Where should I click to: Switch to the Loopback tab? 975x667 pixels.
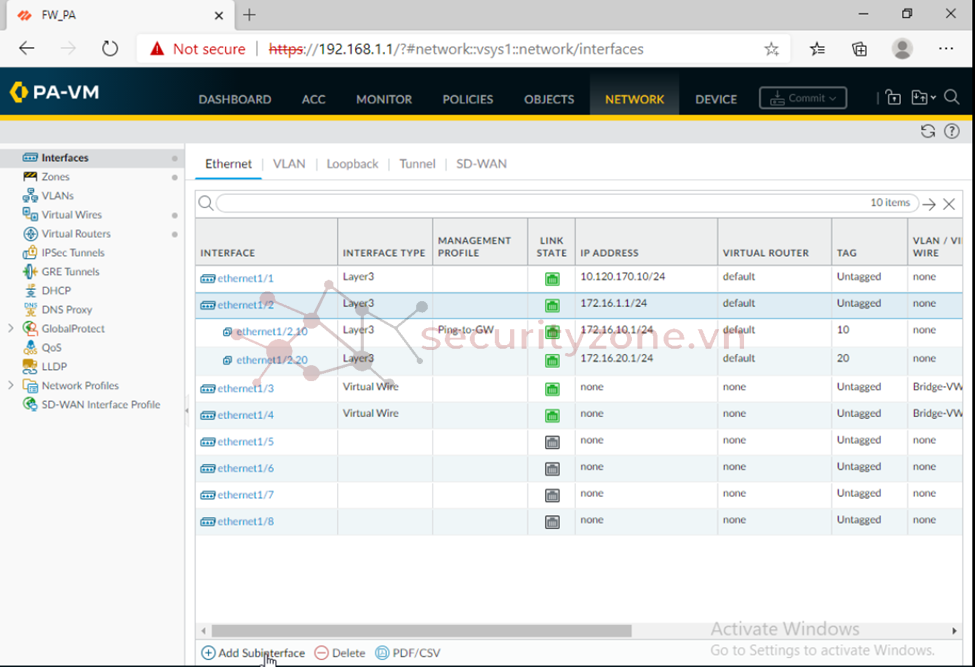(x=352, y=163)
